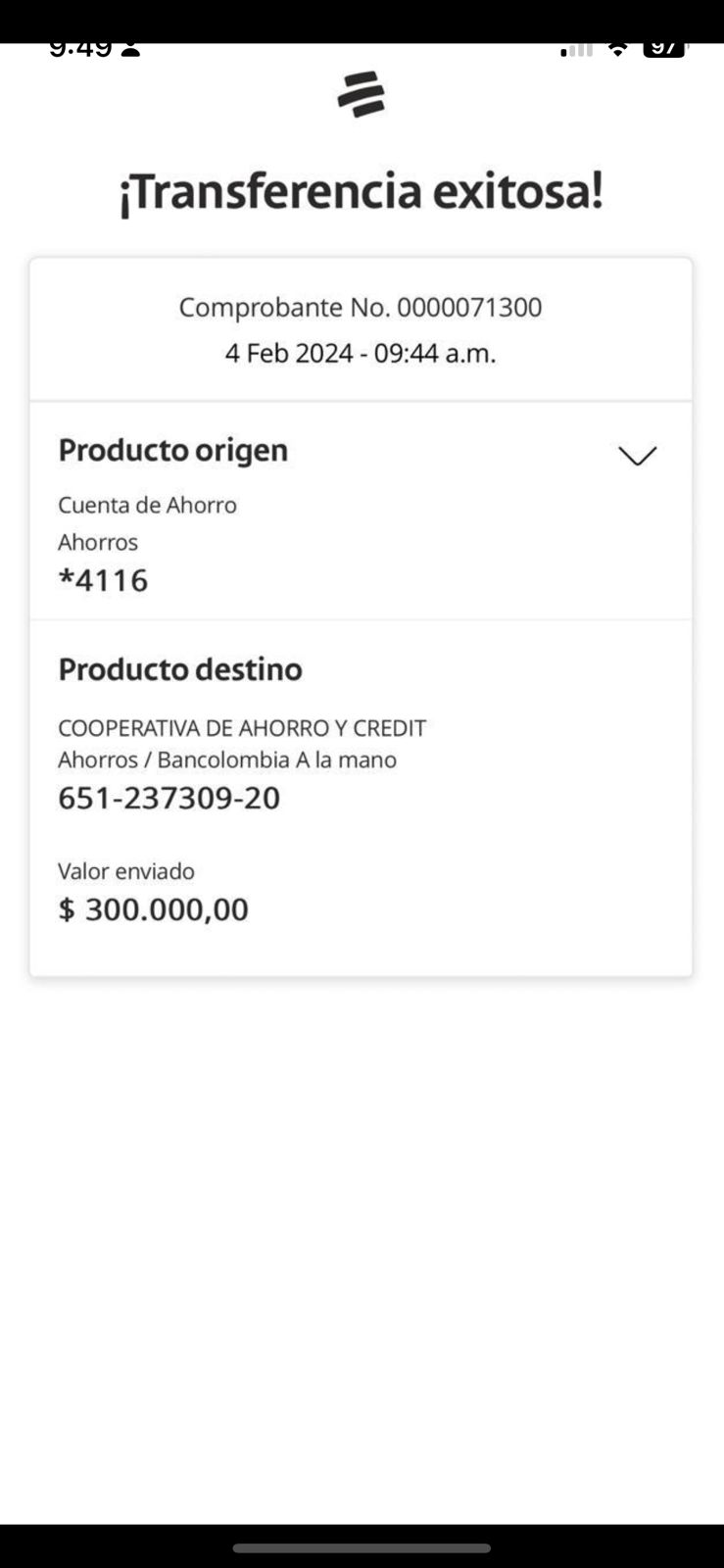Expand the Producto origen chevron
724x1568 pixels.
(637, 456)
